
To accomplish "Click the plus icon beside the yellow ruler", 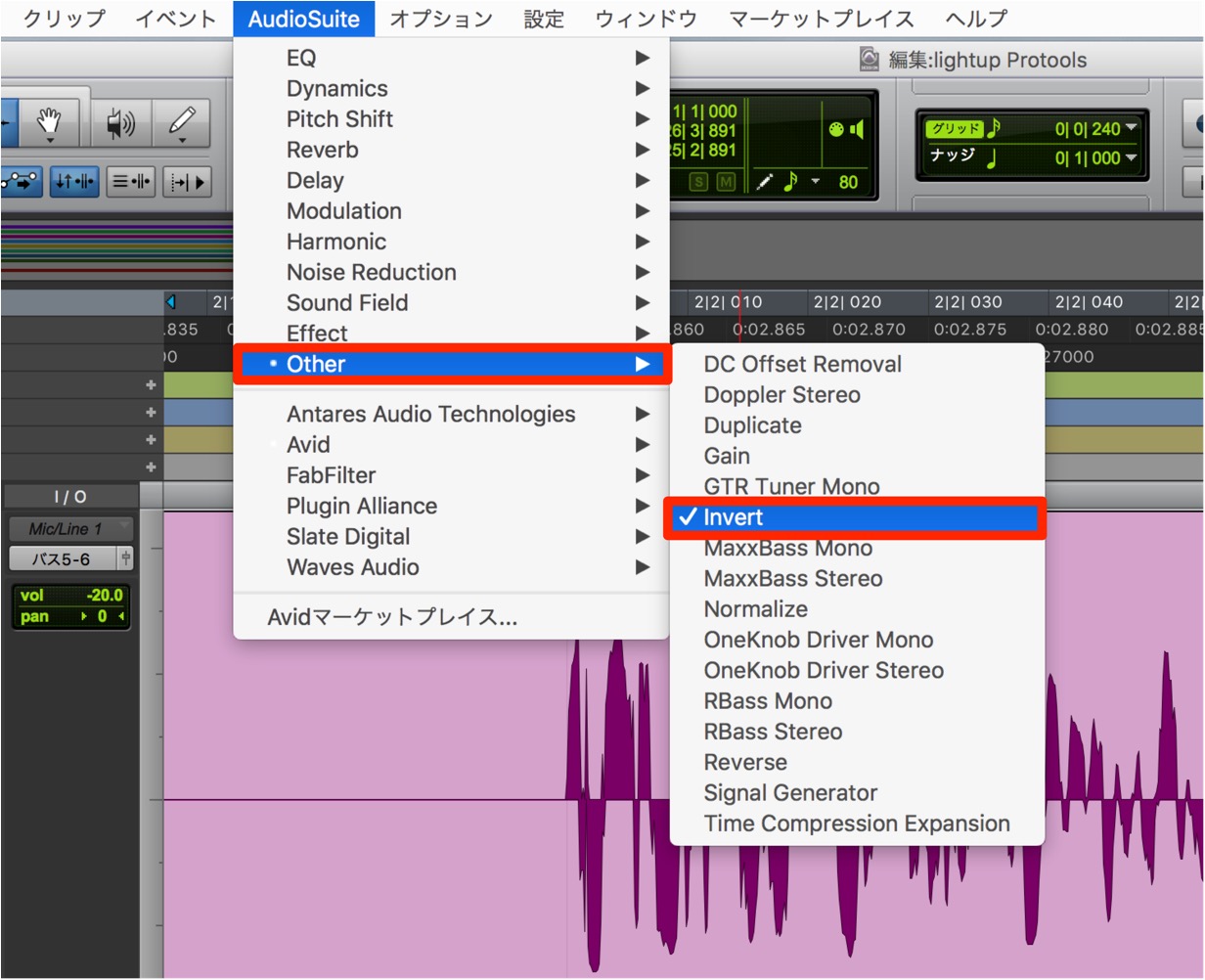I will click(151, 440).
